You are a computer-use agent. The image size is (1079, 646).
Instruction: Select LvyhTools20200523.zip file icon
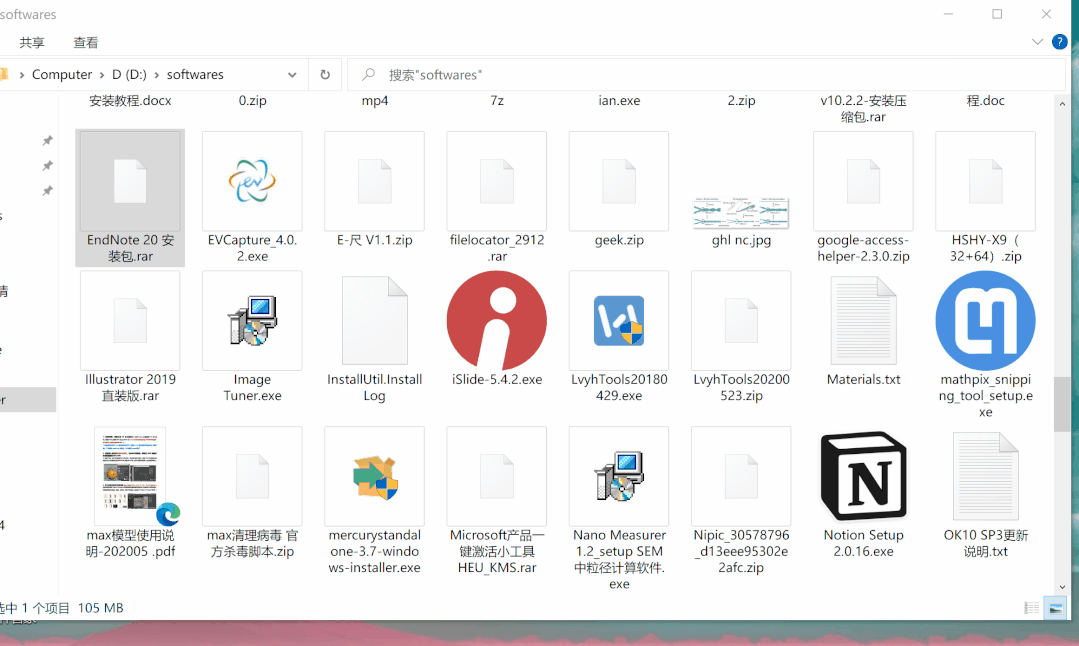tap(741, 321)
